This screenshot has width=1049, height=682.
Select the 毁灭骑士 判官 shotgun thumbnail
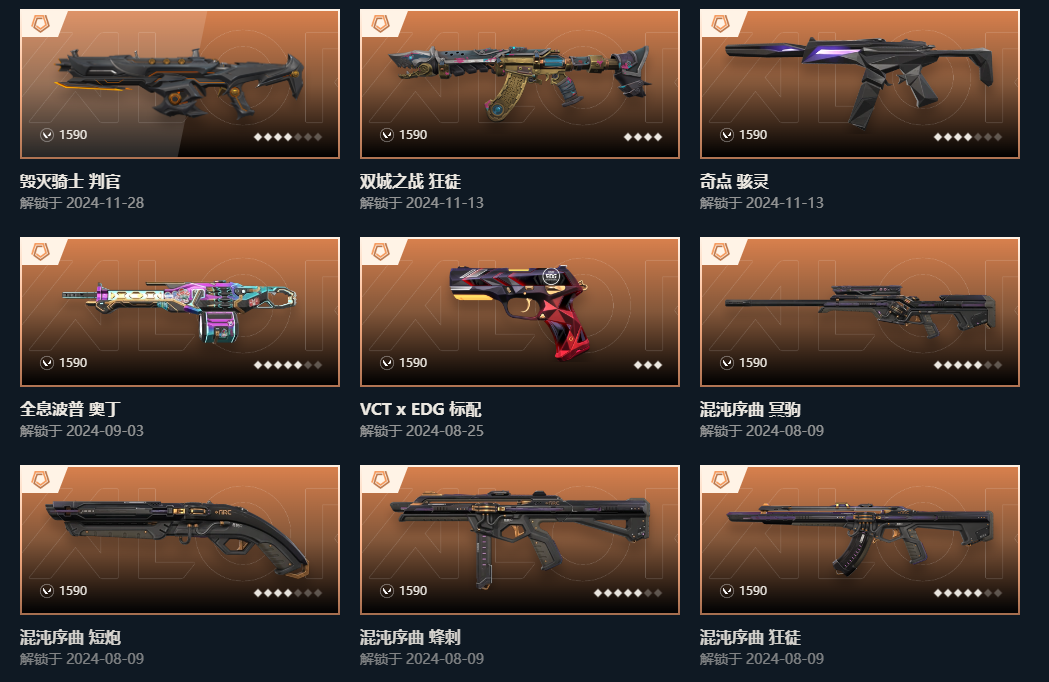coord(179,81)
